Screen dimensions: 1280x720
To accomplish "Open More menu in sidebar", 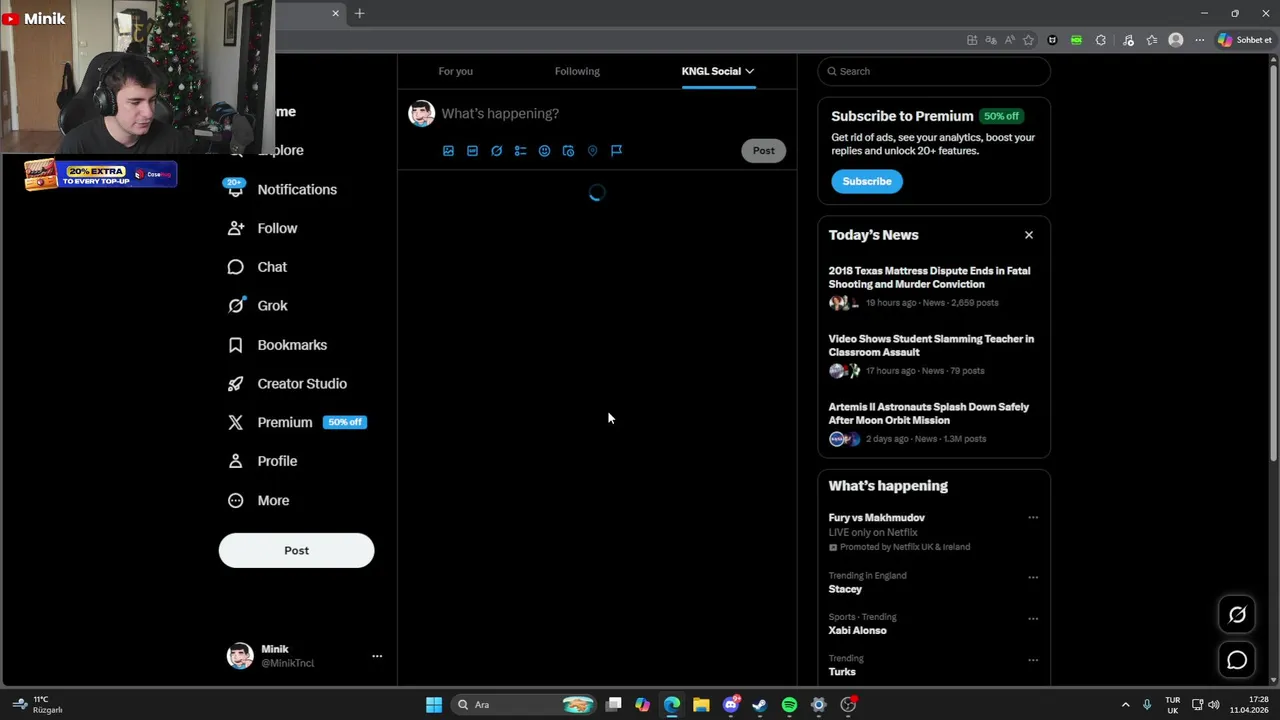I will coord(259,500).
